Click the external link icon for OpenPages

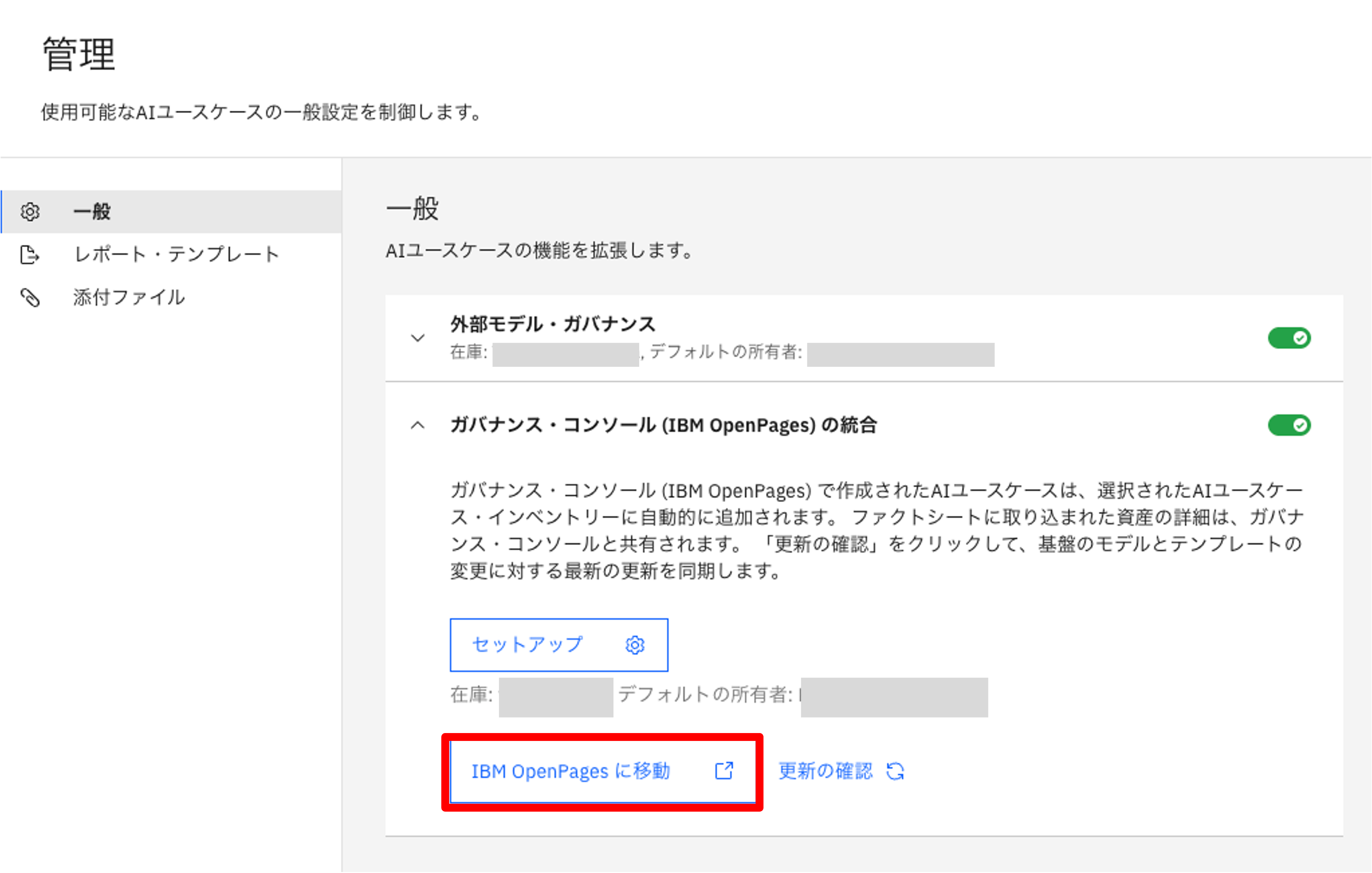tap(724, 771)
